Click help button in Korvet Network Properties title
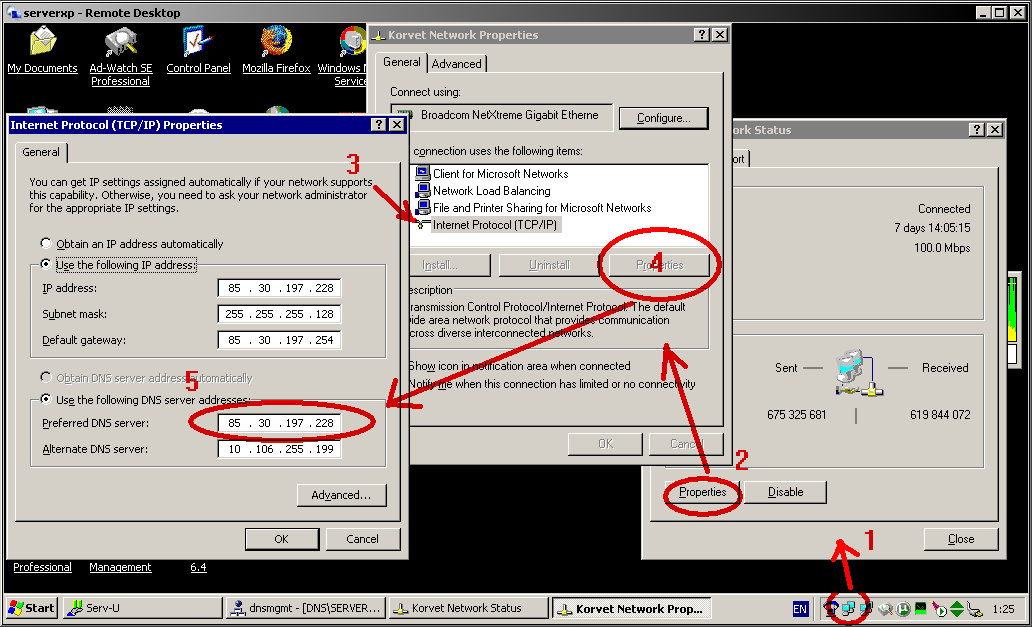The height and width of the screenshot is (627, 1032). click(702, 35)
